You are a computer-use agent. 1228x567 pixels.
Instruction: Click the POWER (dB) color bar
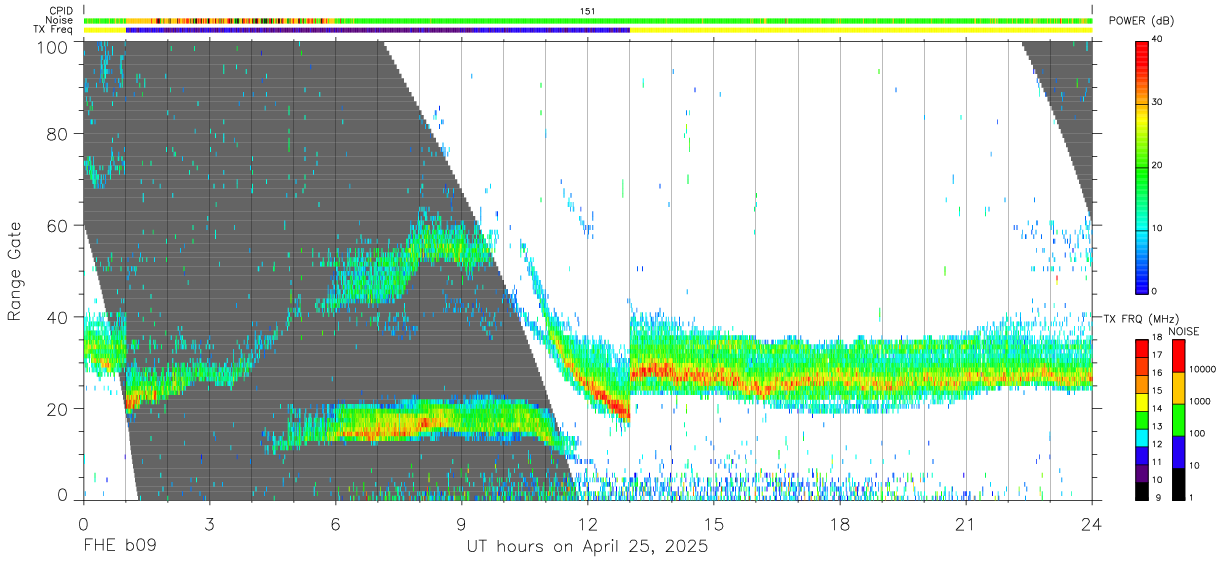pos(1142,166)
